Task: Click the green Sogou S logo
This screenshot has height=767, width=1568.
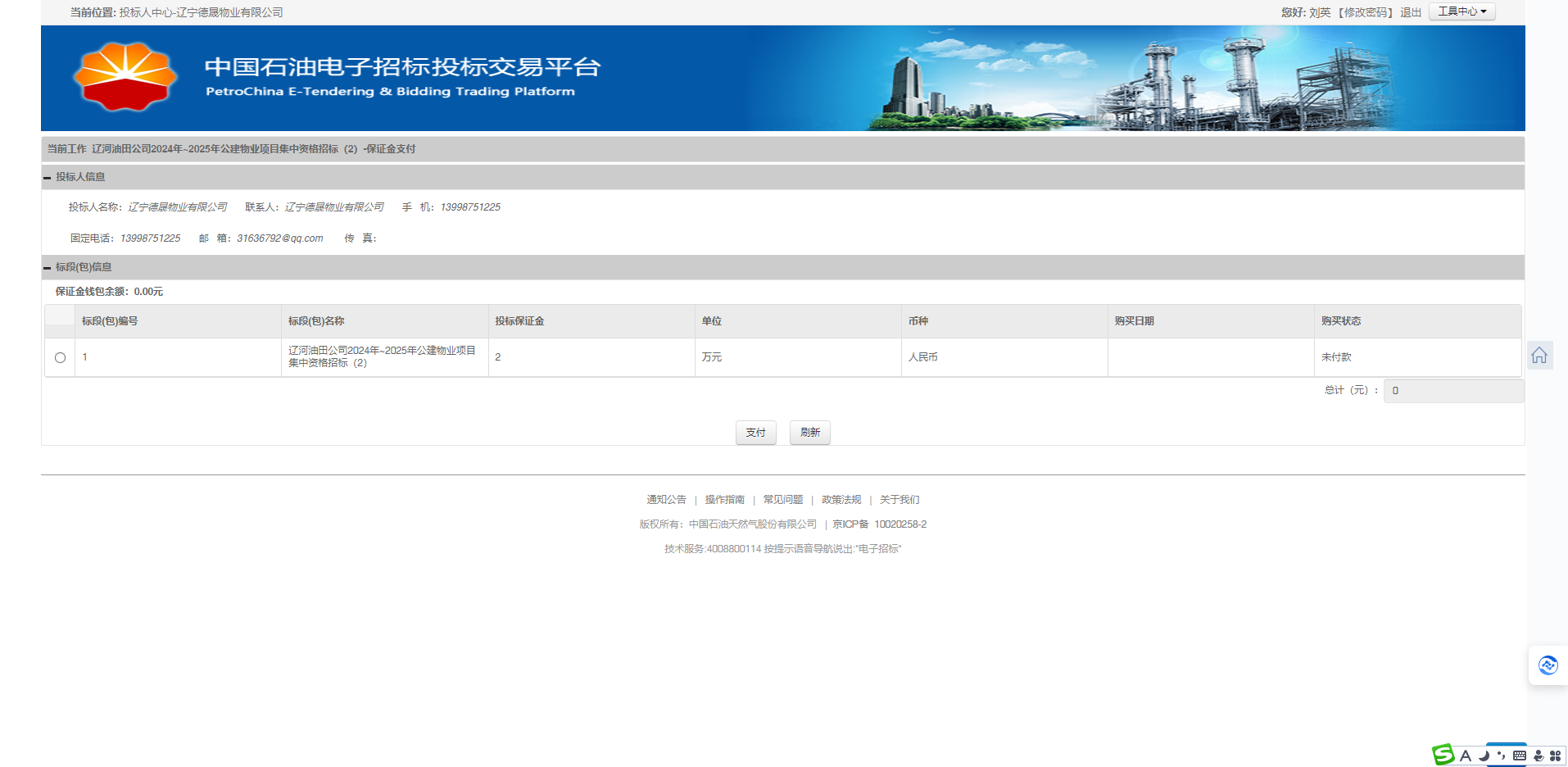Action: (1443, 755)
